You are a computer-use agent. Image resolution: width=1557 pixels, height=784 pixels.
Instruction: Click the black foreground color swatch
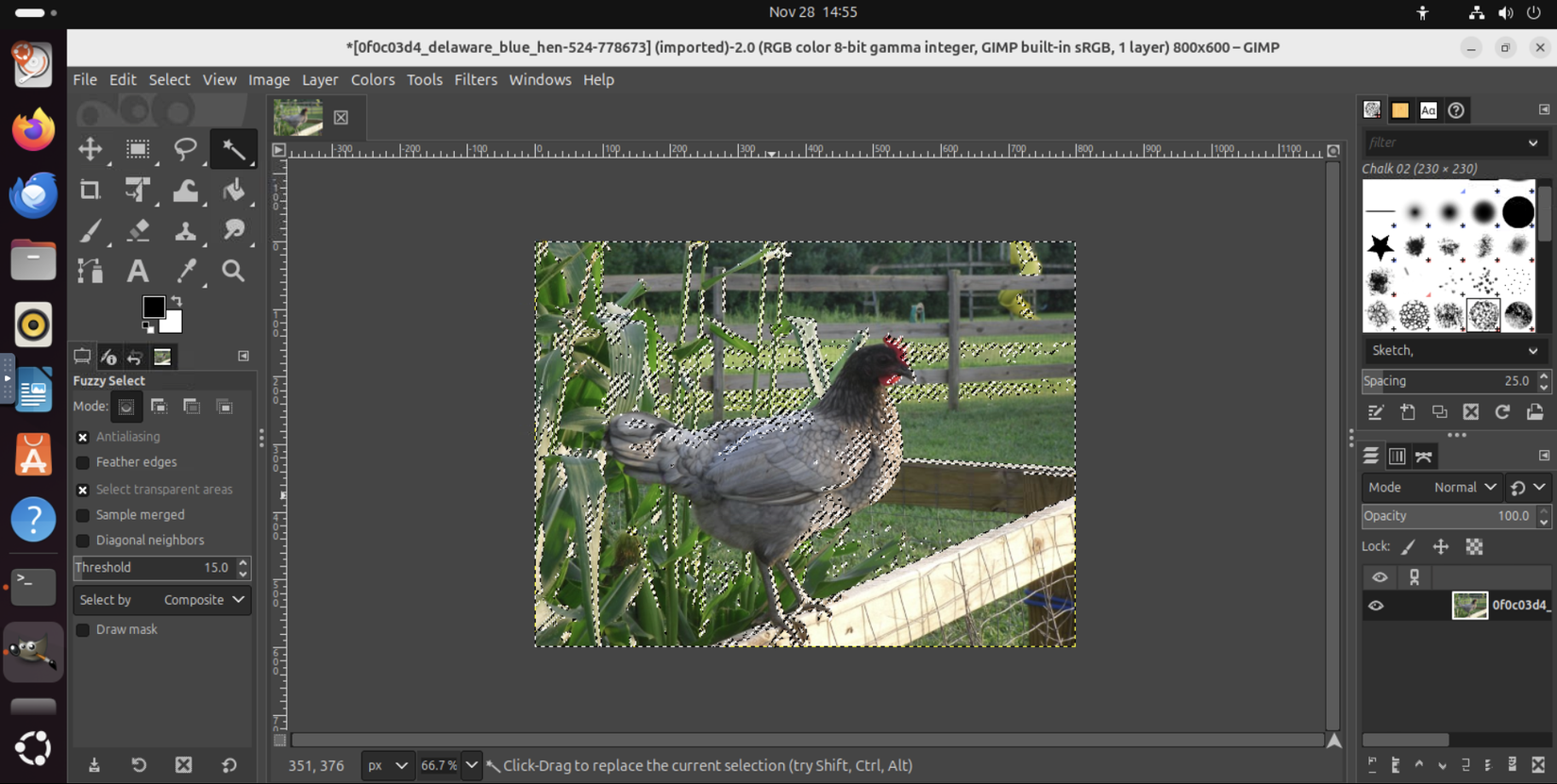click(153, 307)
